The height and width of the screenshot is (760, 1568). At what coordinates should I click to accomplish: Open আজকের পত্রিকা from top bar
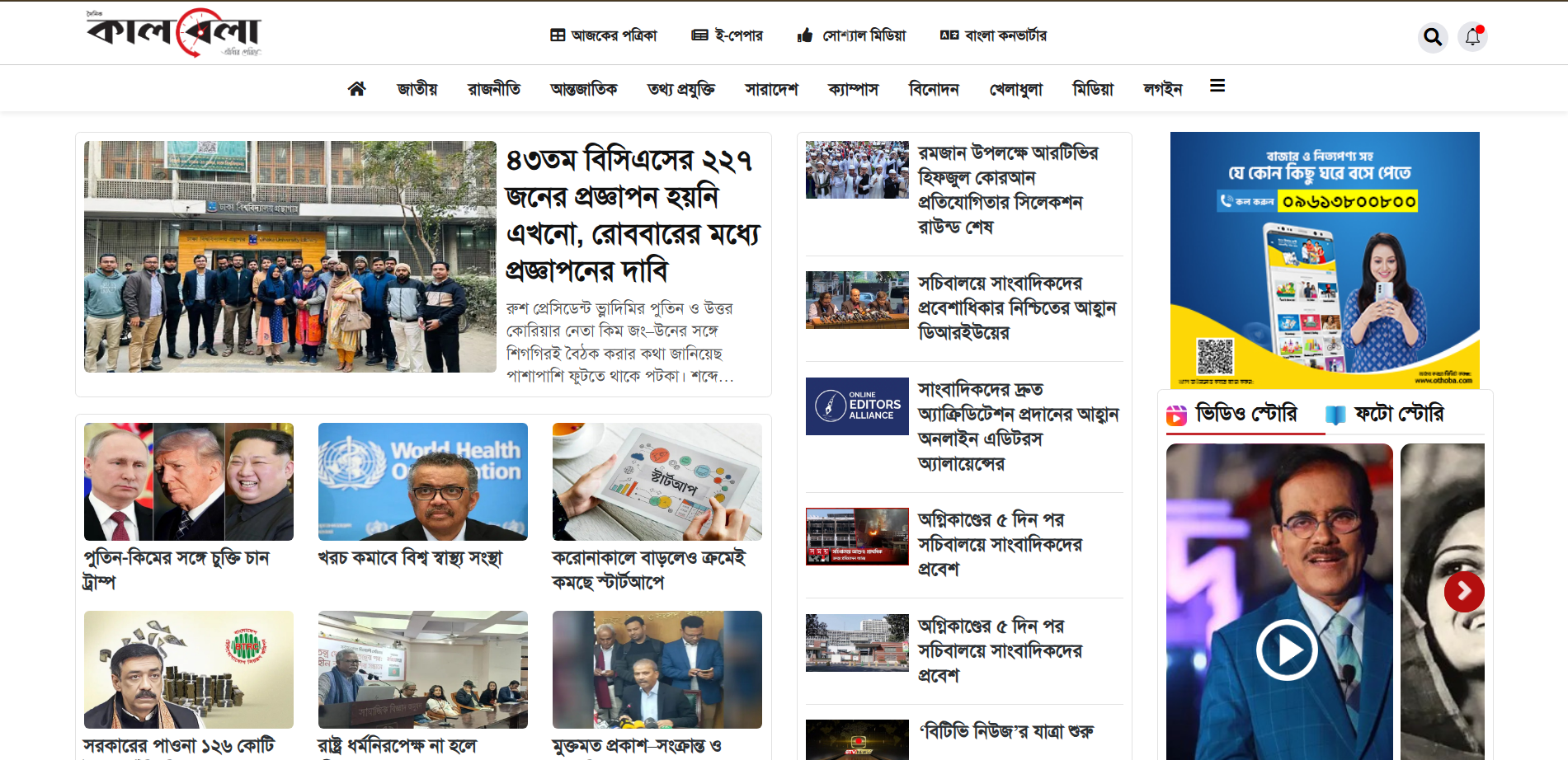point(604,35)
